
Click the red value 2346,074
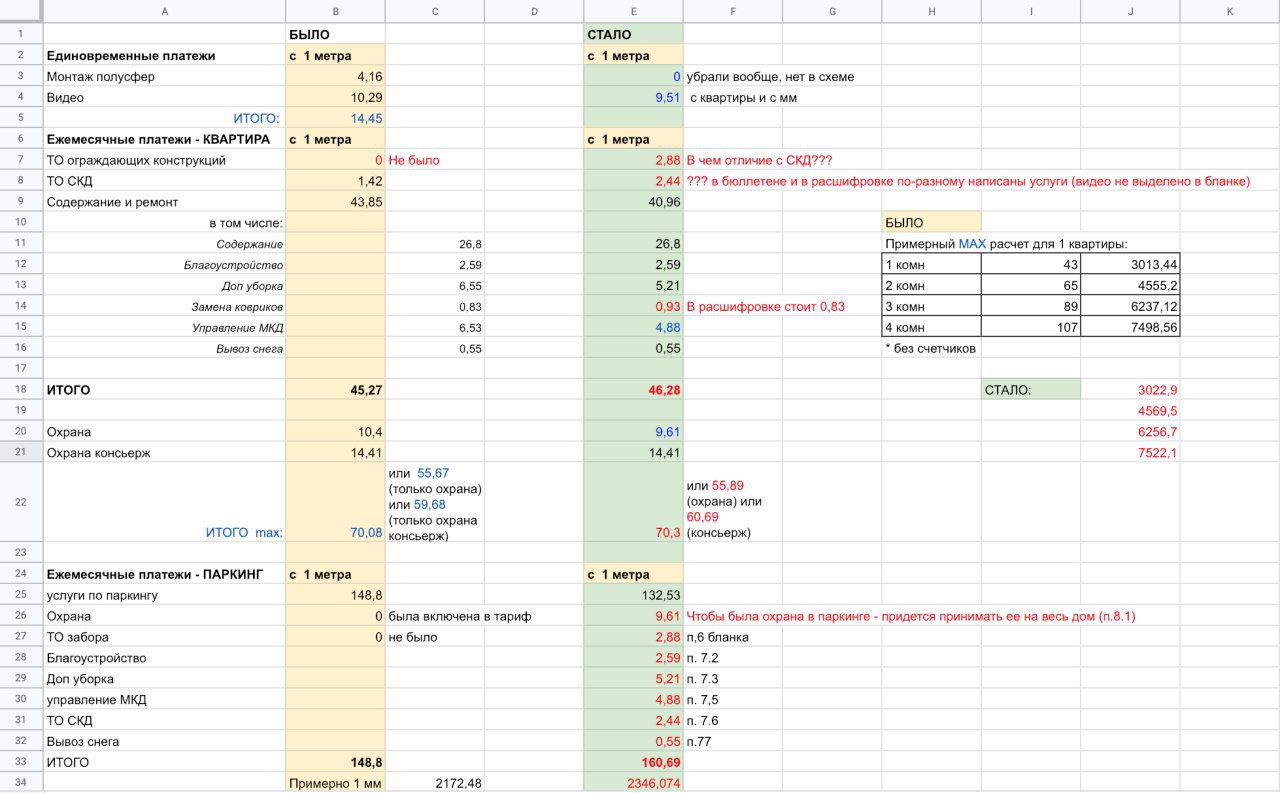(x=633, y=783)
